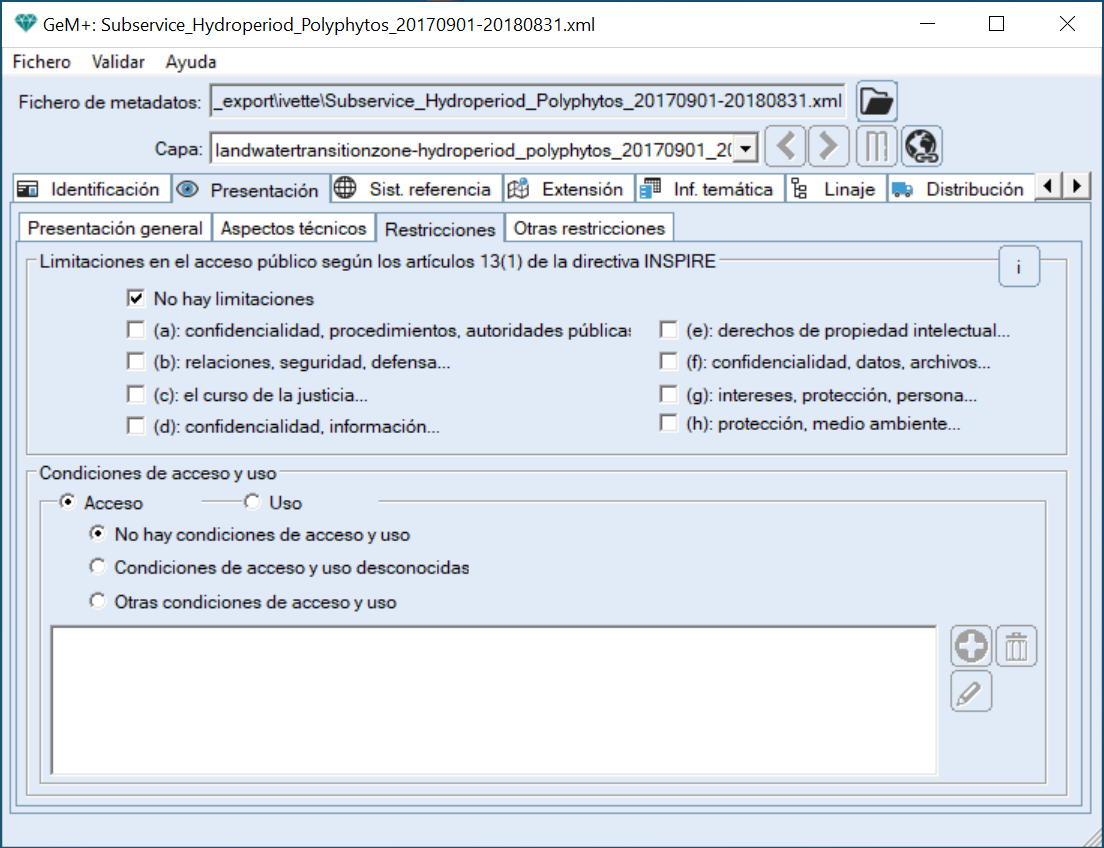Click the INSPIRE info 'i' button
This screenshot has width=1104, height=848.
(1019, 268)
